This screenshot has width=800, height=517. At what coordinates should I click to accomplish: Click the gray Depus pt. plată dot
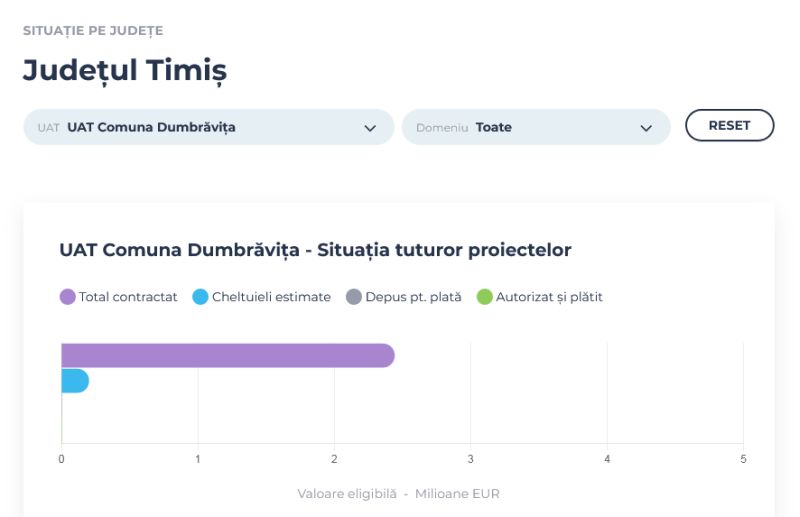point(353,297)
